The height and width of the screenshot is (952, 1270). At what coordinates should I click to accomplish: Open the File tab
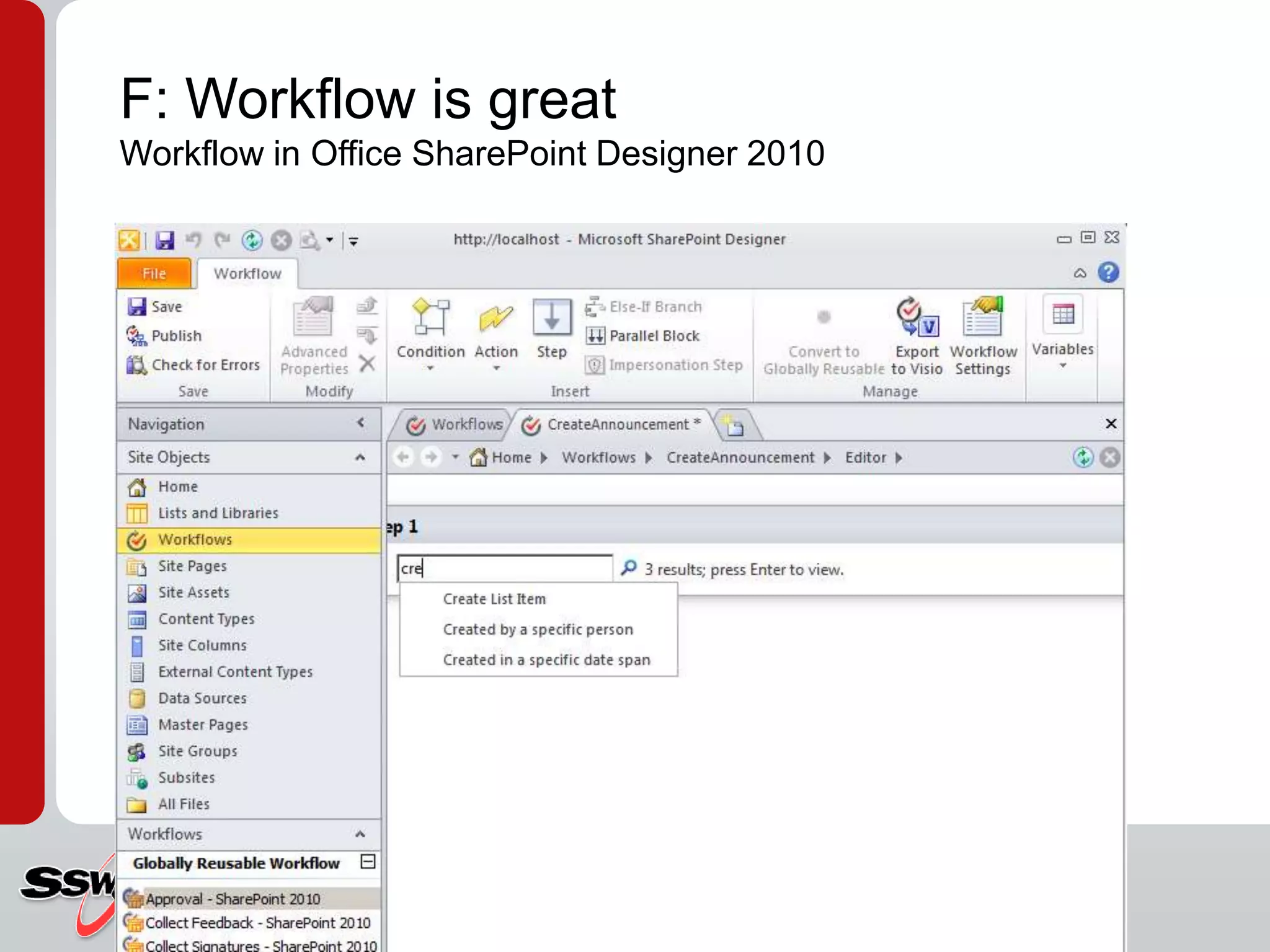coord(154,273)
